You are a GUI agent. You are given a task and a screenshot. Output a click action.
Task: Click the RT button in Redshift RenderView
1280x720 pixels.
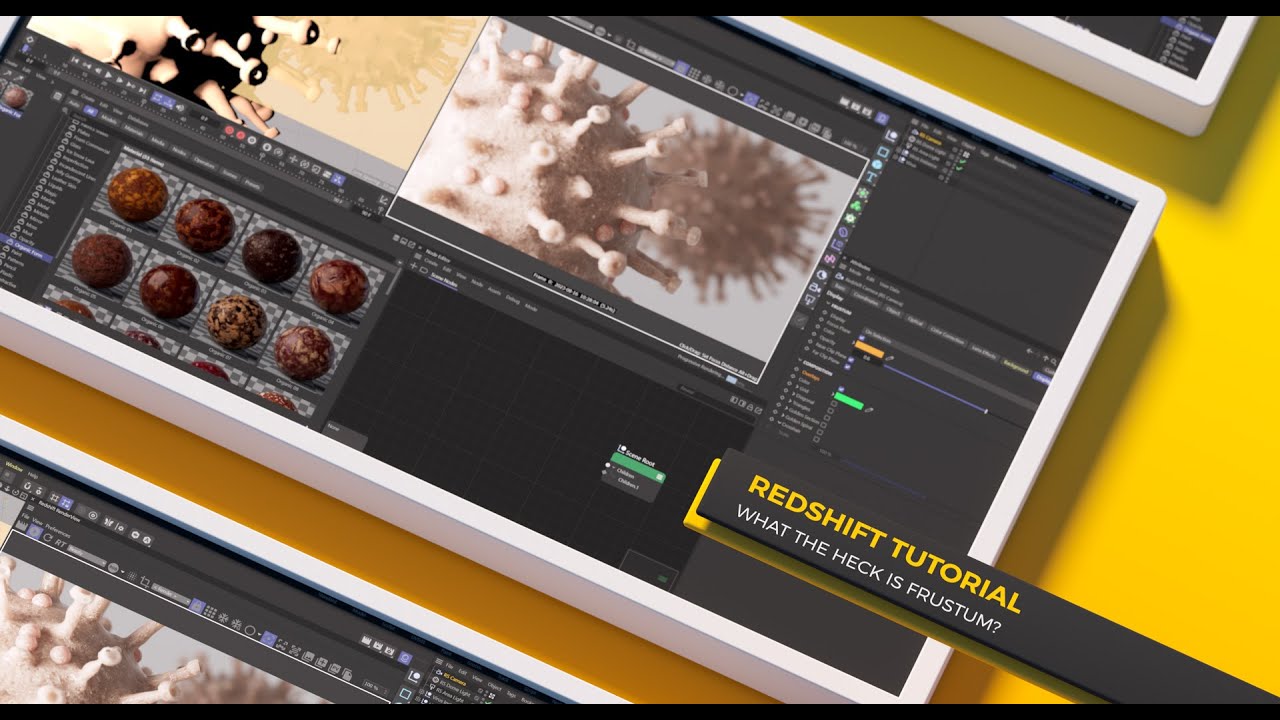coord(60,543)
